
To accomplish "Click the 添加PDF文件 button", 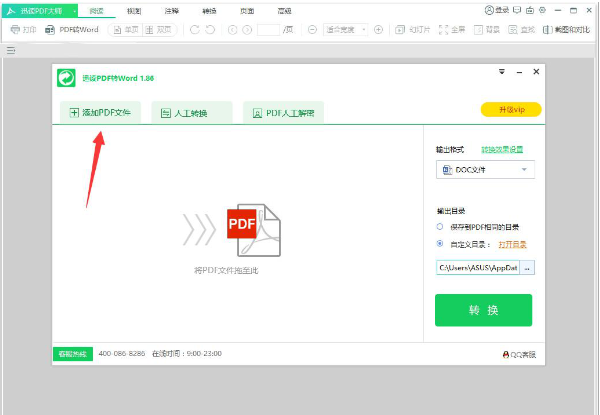I will pyautogui.click(x=100, y=113).
